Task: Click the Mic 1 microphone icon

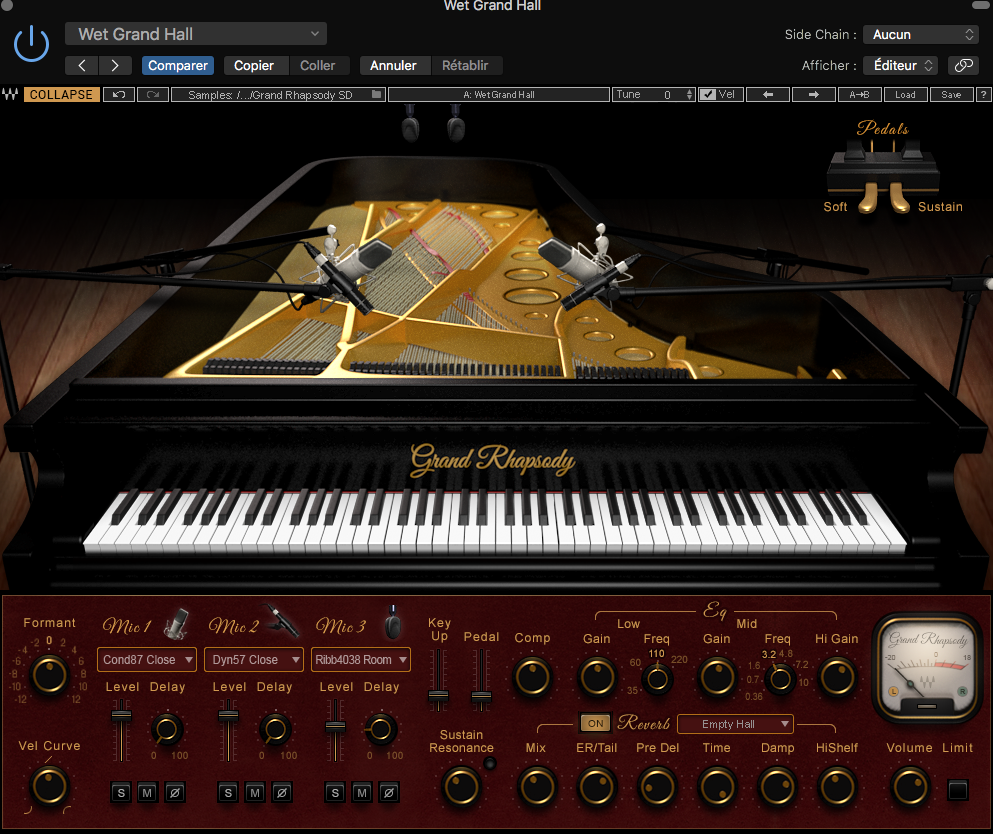Action: (x=175, y=622)
